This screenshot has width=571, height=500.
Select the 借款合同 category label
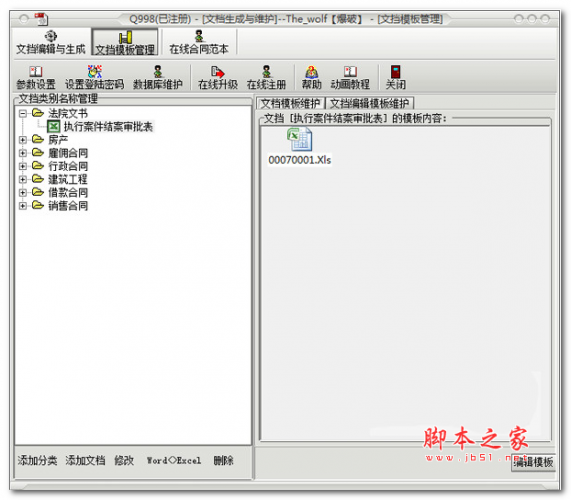(x=68, y=192)
